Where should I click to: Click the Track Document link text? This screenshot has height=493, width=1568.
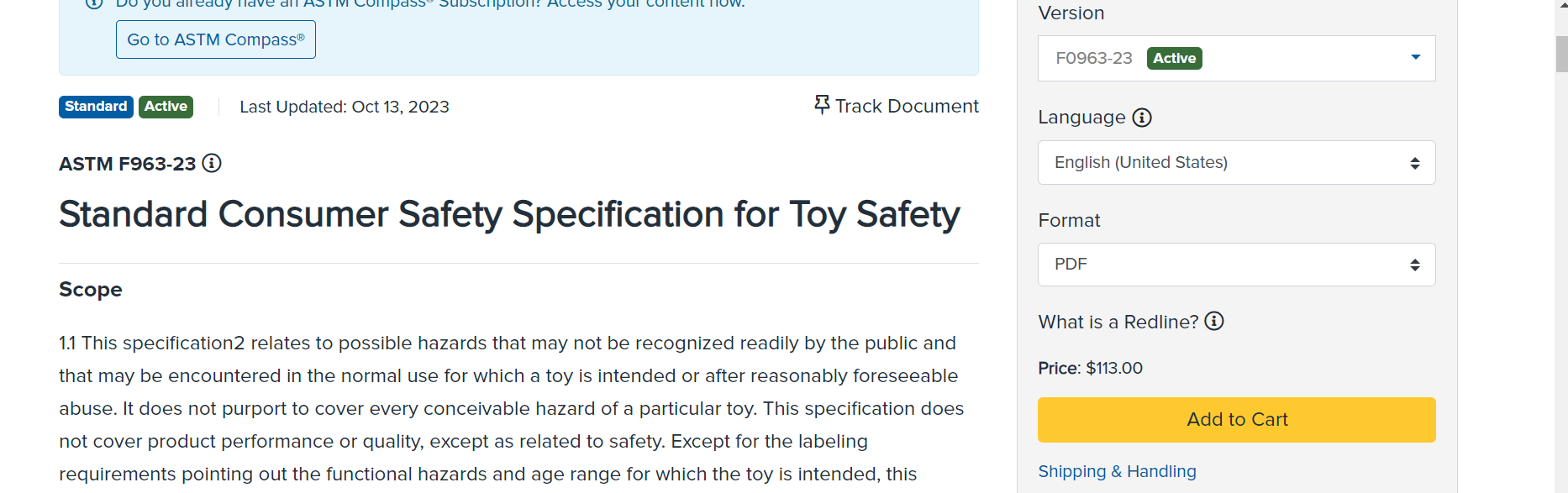907,106
